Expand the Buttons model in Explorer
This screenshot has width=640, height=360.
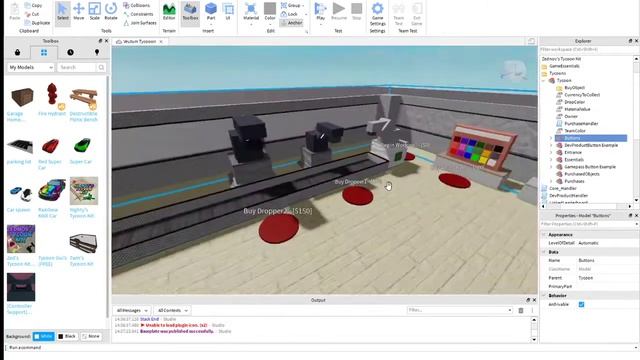click(x=551, y=138)
